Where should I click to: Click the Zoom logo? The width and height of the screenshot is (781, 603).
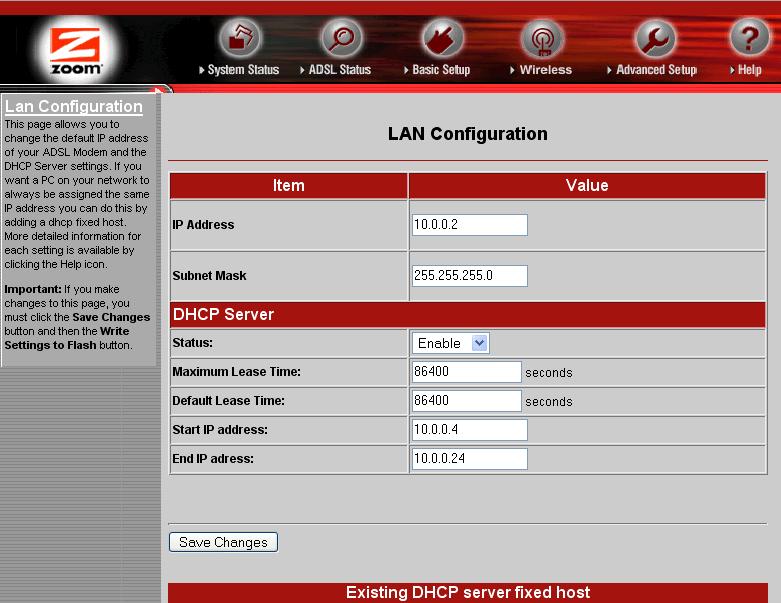(x=75, y=51)
